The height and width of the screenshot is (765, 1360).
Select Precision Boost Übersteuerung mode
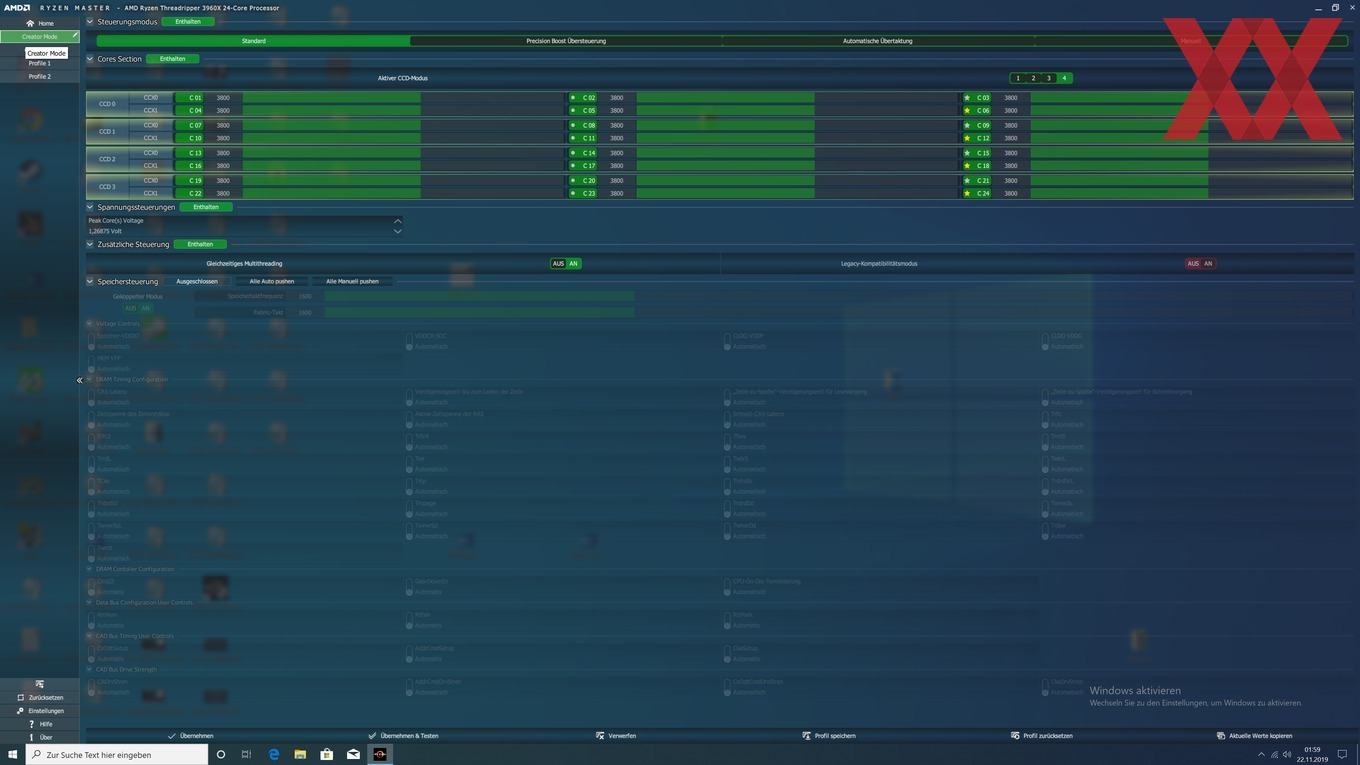pos(566,41)
